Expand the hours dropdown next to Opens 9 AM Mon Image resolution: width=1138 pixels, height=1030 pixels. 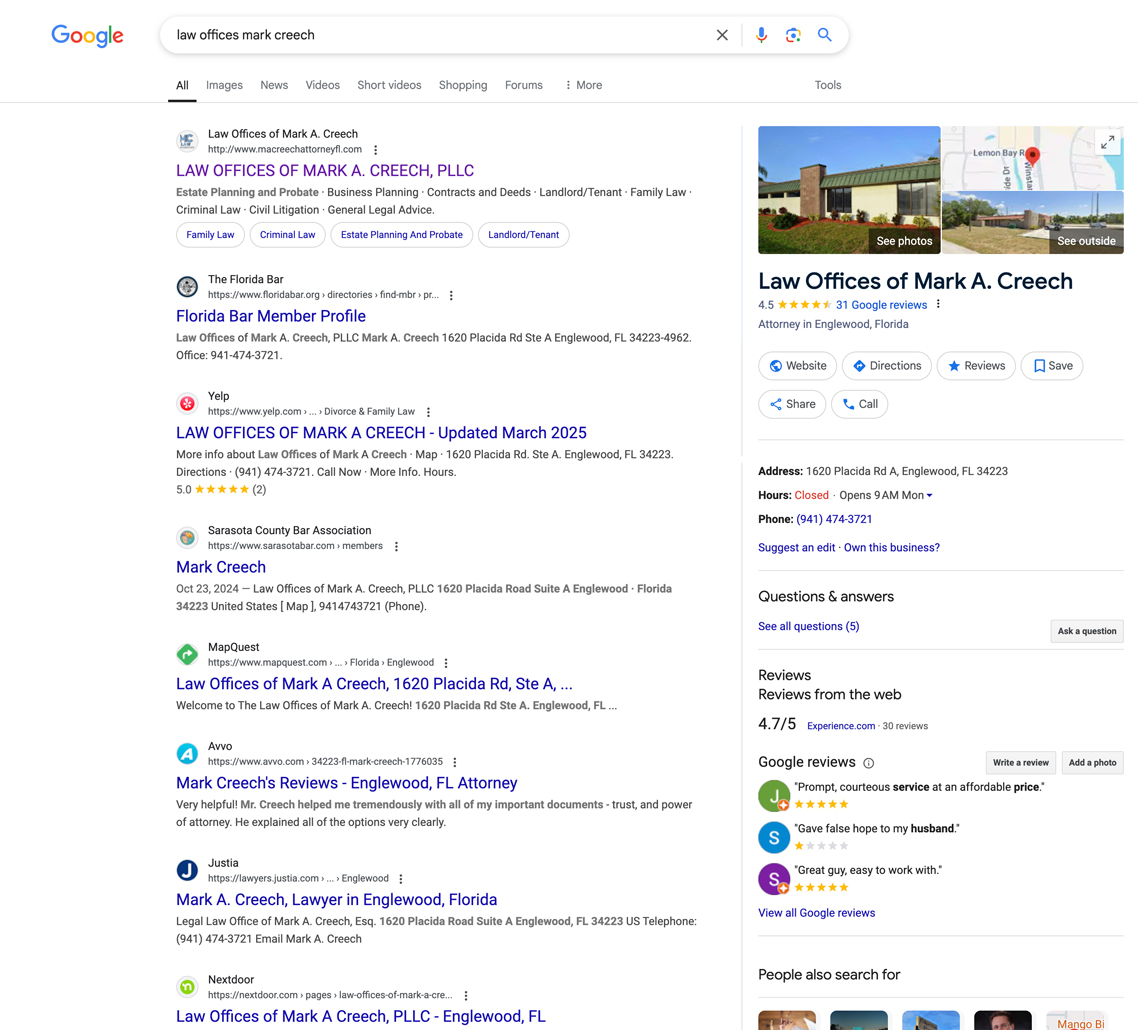[929, 496]
